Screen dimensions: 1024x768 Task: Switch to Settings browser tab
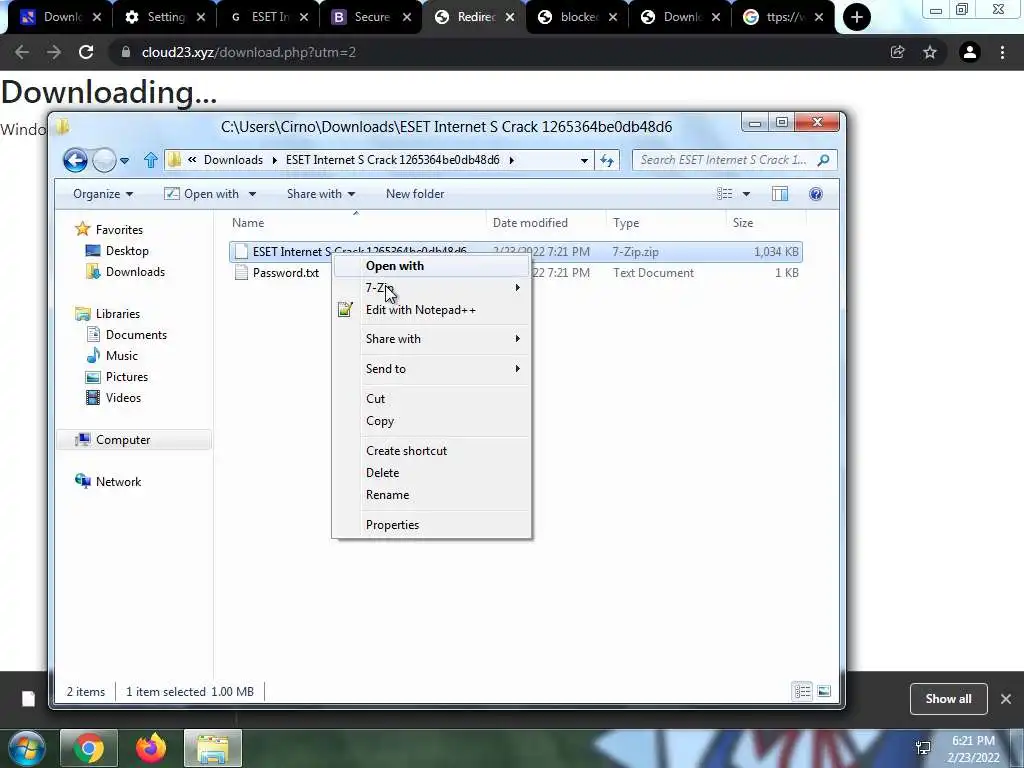pos(166,17)
